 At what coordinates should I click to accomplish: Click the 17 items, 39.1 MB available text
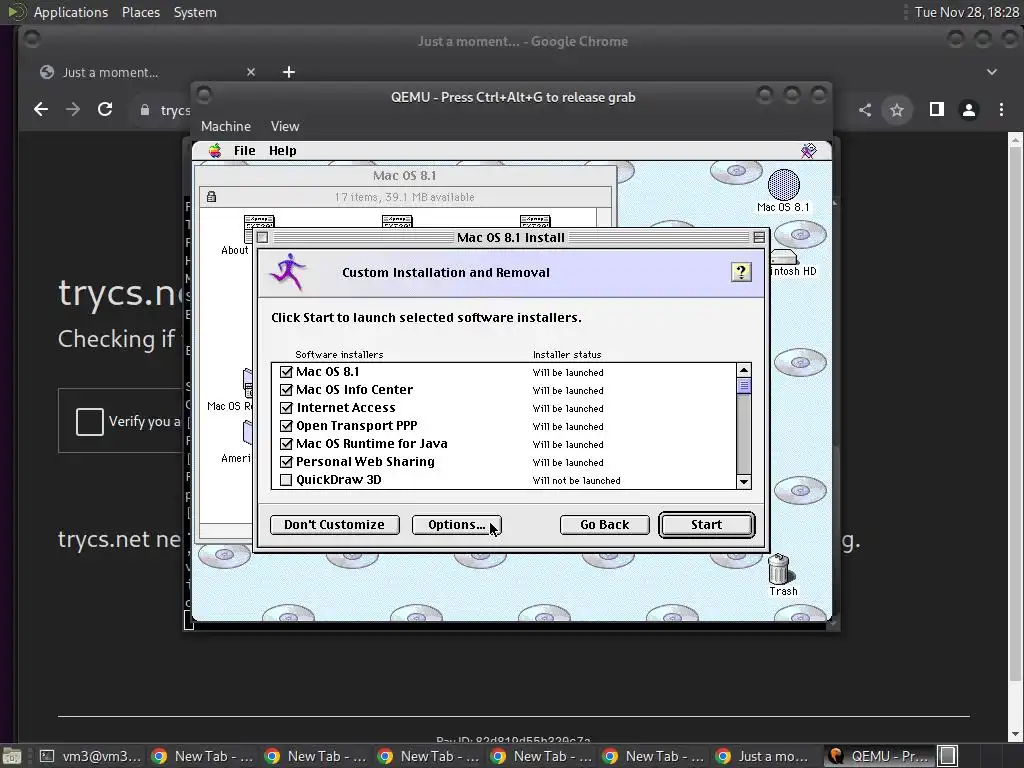pos(405,197)
